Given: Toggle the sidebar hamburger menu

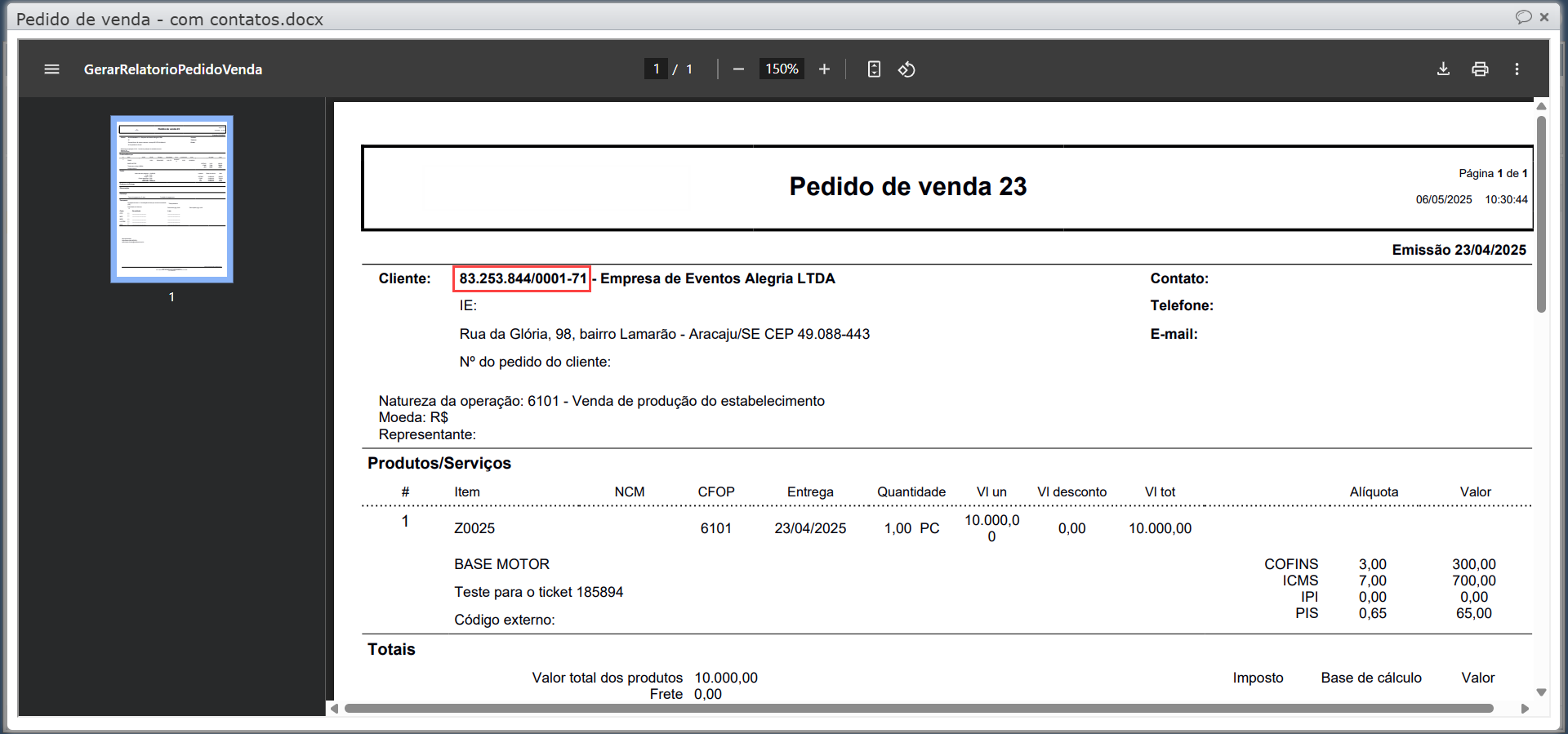Looking at the screenshot, I should tap(51, 69).
